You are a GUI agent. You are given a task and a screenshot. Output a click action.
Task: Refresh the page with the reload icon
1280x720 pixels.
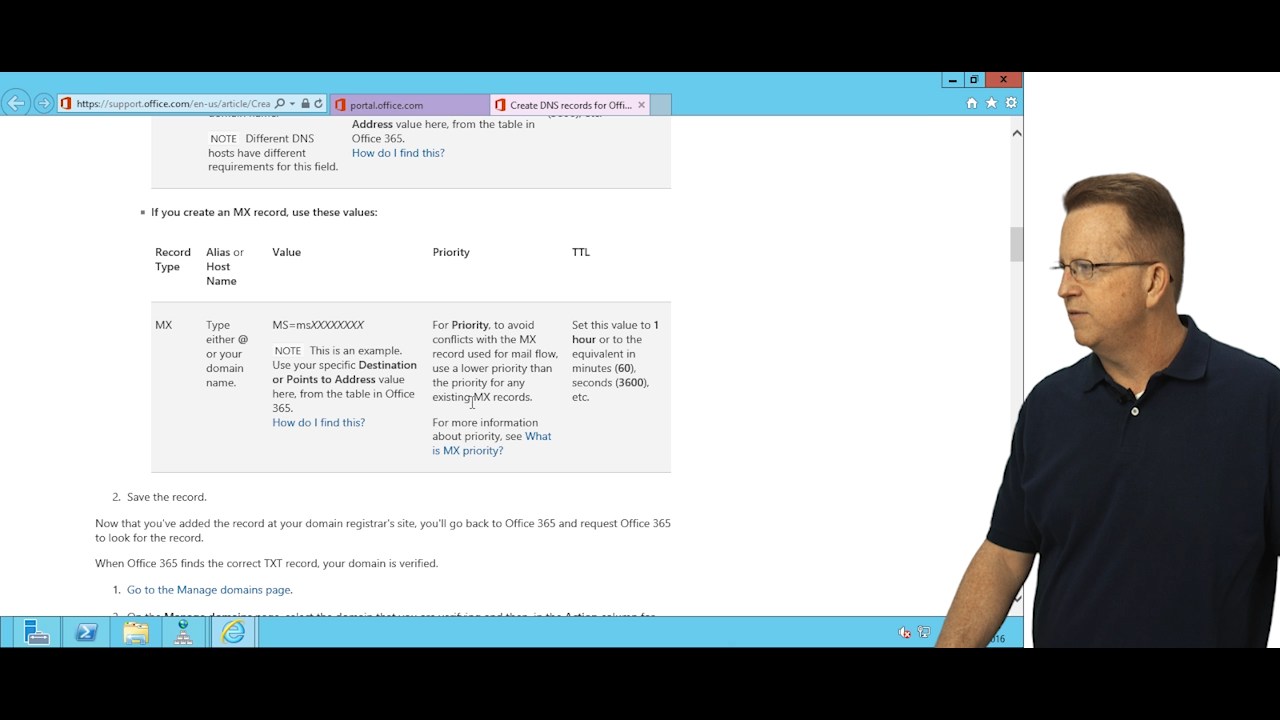(x=318, y=104)
